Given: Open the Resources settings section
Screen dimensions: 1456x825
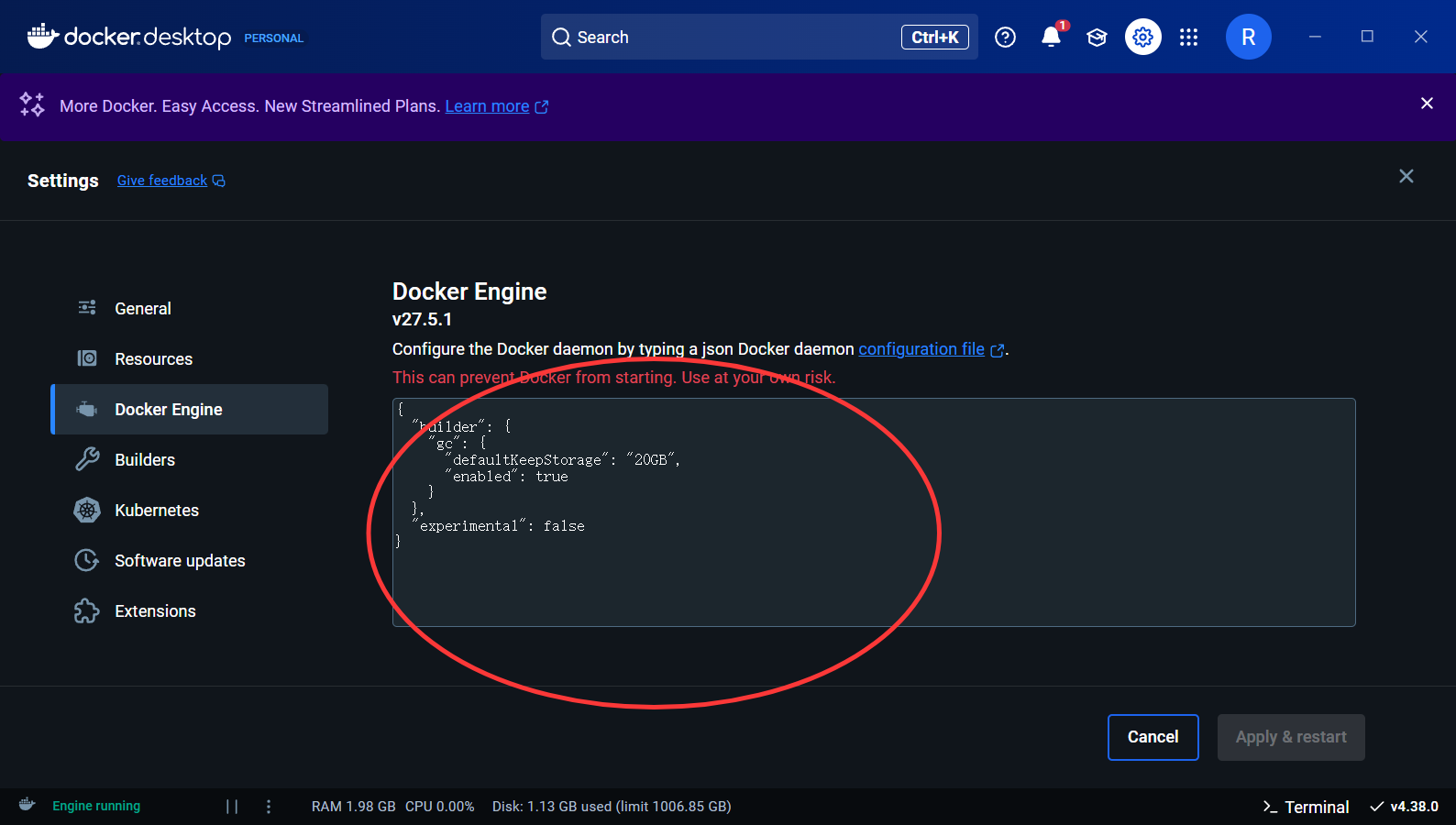Looking at the screenshot, I should click(x=189, y=358).
